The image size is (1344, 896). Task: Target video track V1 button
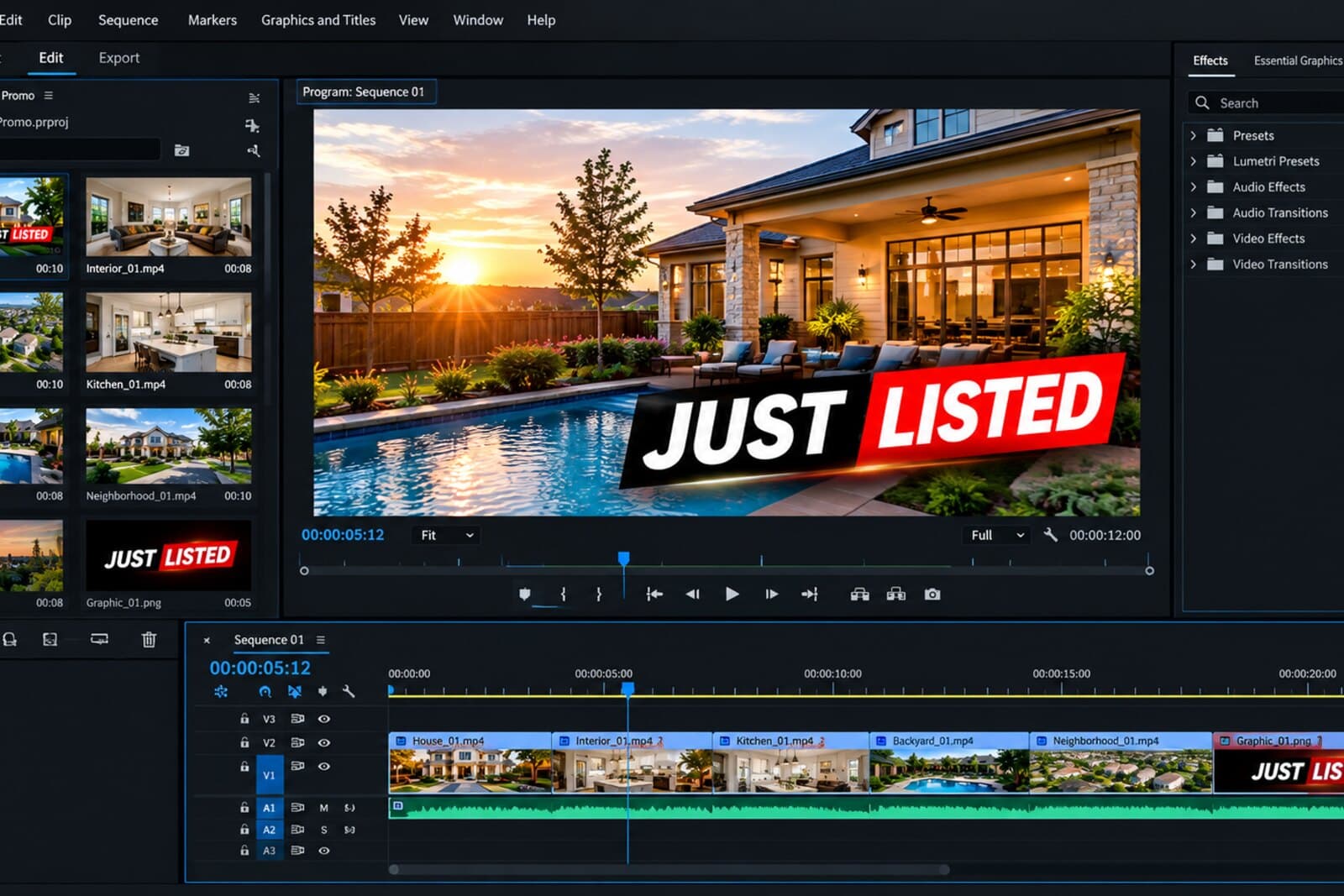pos(269,775)
